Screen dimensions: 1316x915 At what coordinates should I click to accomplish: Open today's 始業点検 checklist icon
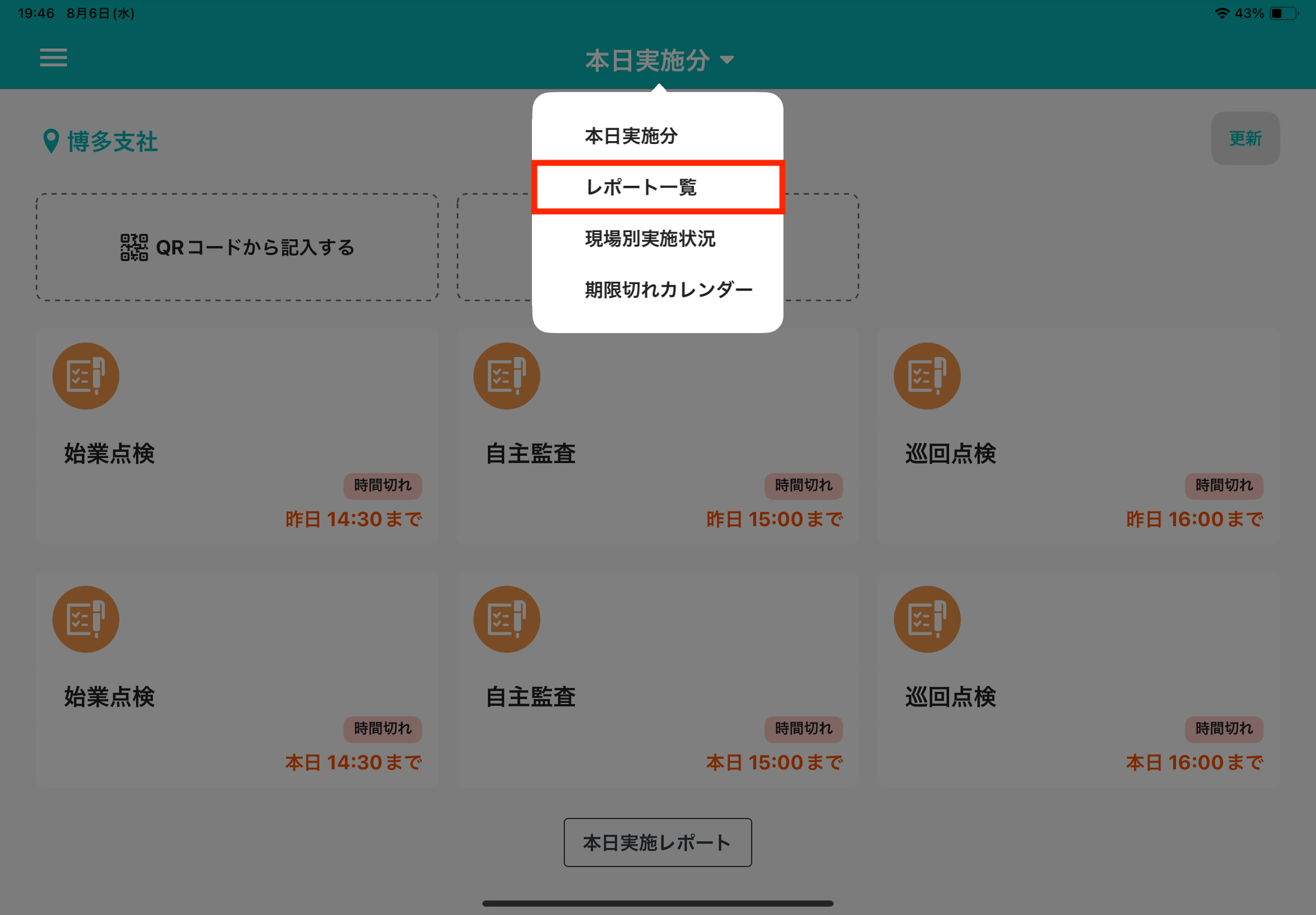(86, 619)
